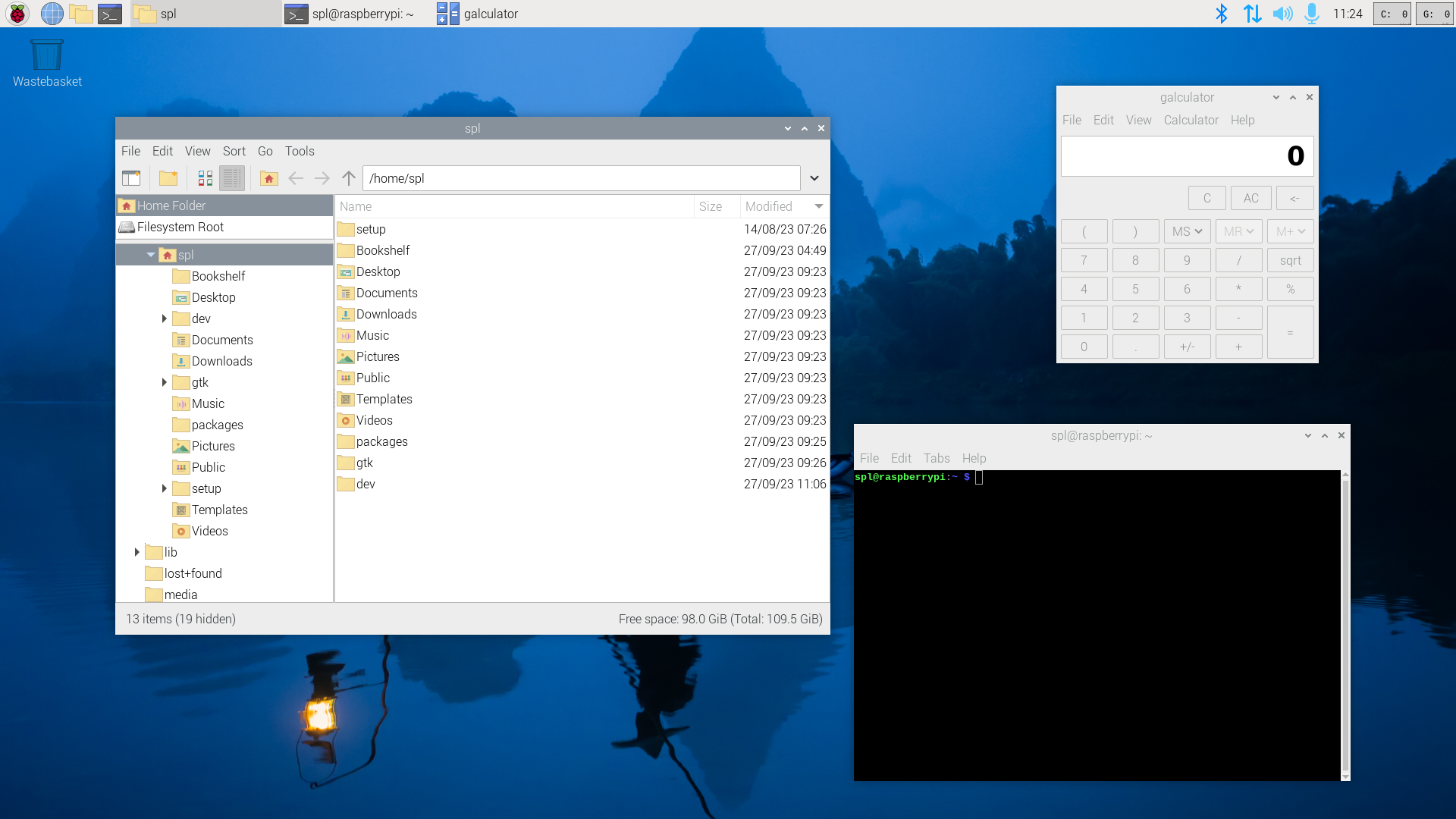Screen dimensions: 1456x819
Task: Open the Calculator menu in galculator
Action: [x=1191, y=120]
